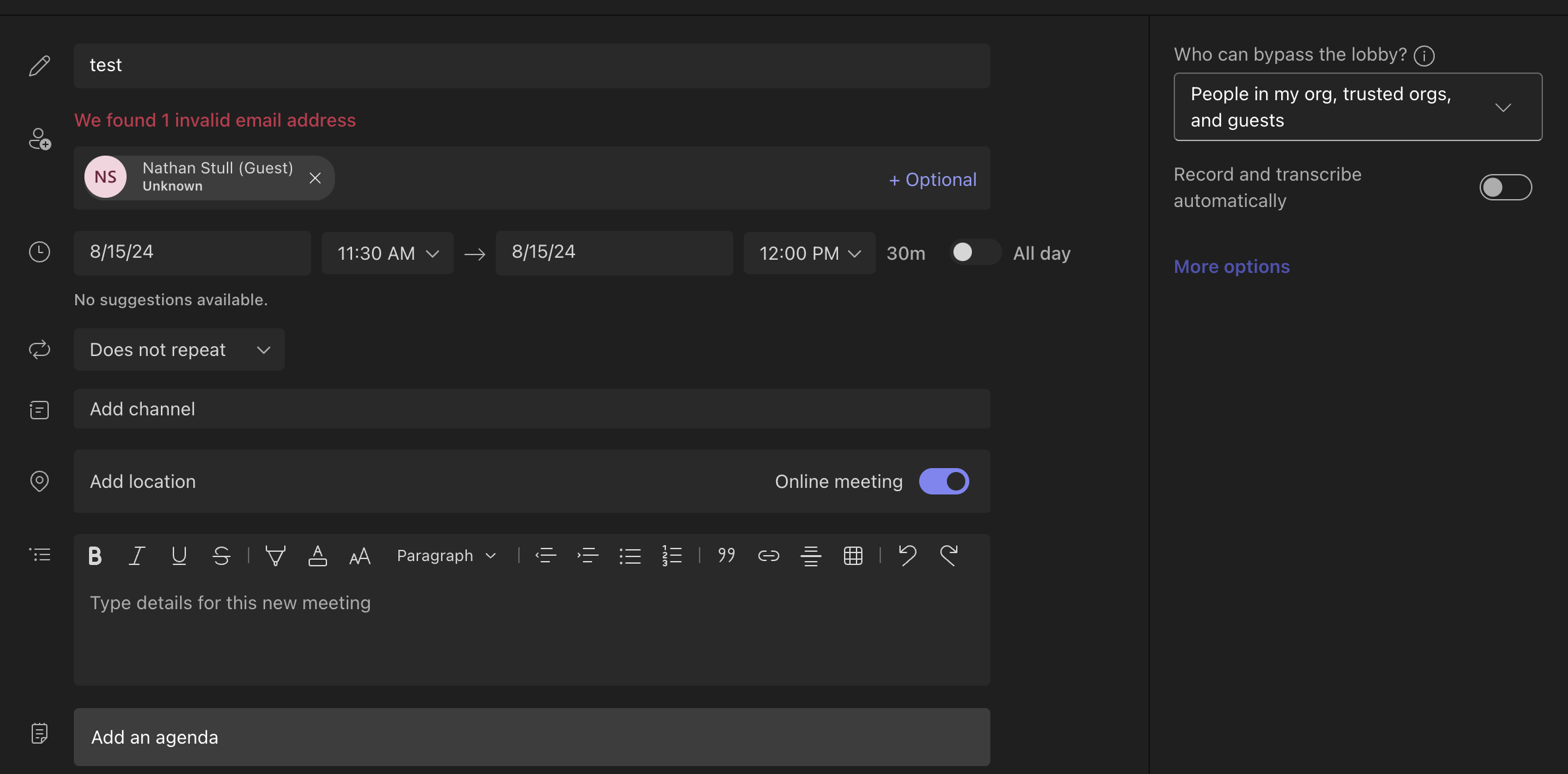This screenshot has width=1568, height=774.
Task: Open the lobby bypass options dropdown
Action: pos(1357,107)
